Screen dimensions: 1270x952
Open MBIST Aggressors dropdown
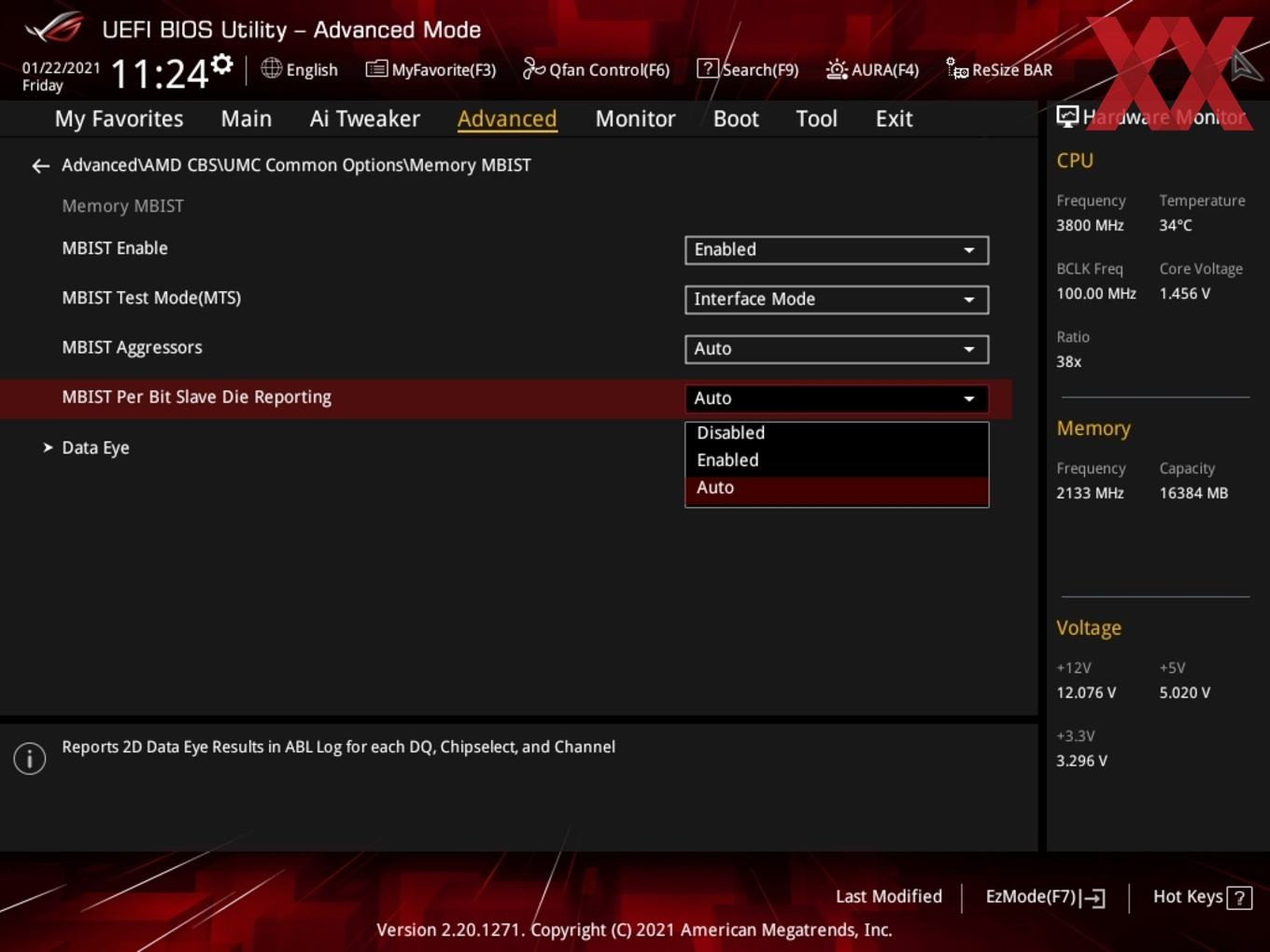(x=837, y=349)
